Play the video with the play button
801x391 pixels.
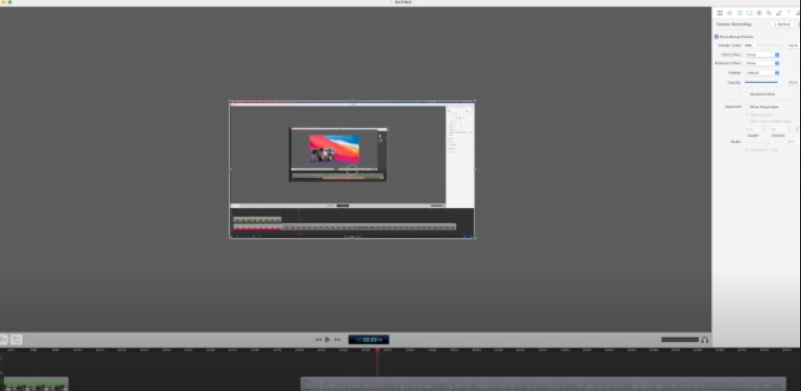click(327, 339)
